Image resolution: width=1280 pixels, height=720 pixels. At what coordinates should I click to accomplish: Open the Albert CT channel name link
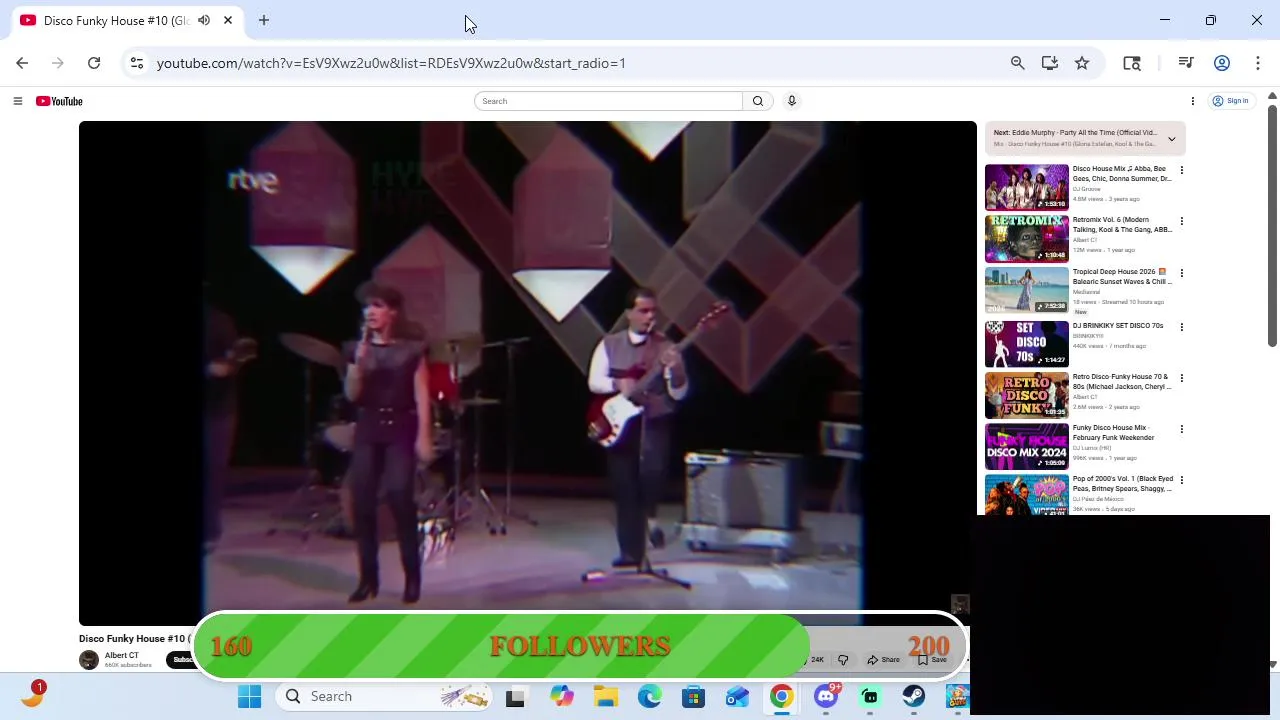[x=122, y=656]
